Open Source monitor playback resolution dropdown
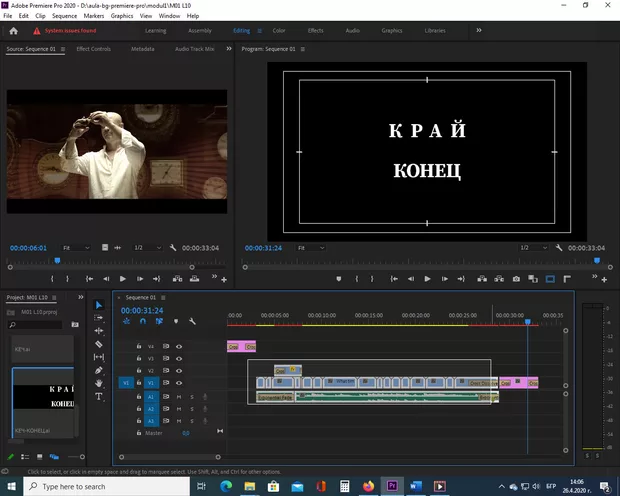 click(x=145, y=247)
